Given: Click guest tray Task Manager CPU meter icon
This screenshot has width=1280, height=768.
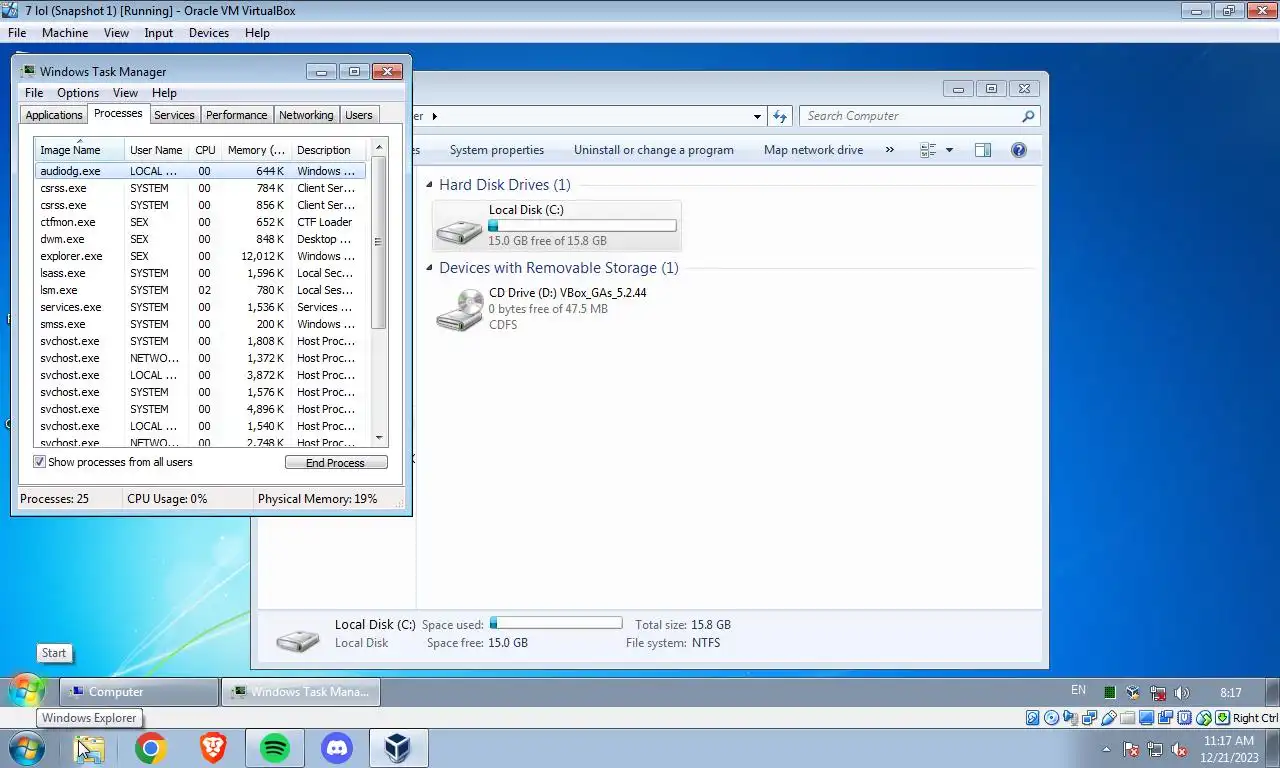Looking at the screenshot, I should 1110,692.
